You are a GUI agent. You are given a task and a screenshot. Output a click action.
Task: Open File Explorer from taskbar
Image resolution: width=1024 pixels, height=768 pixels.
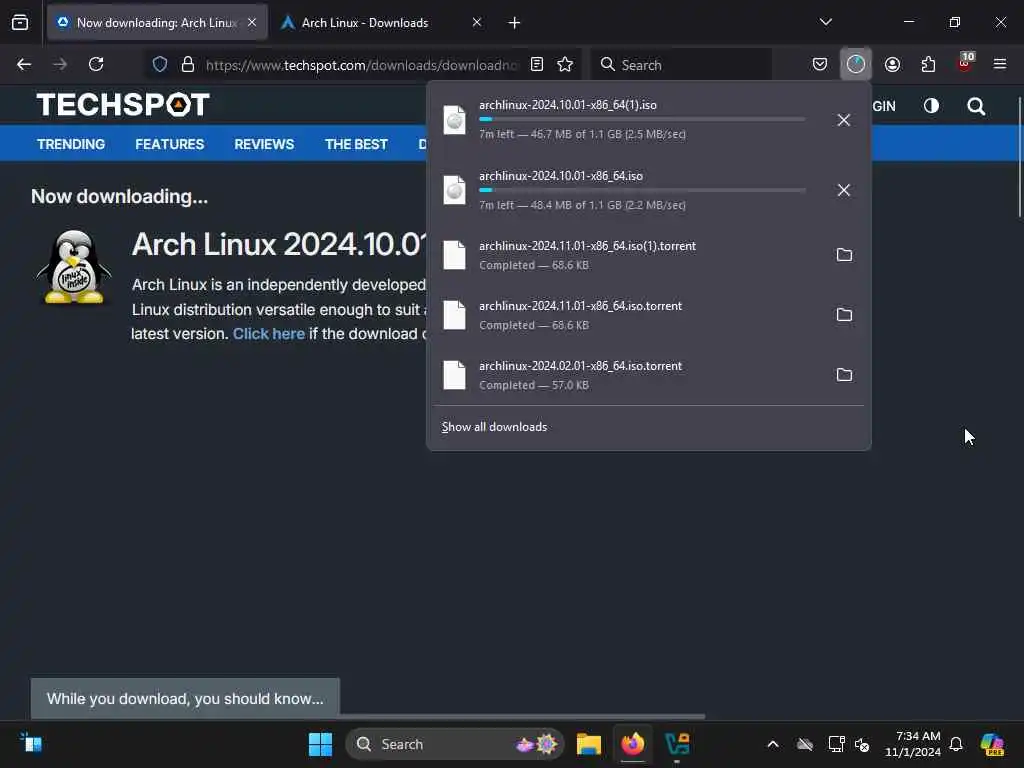(x=588, y=744)
